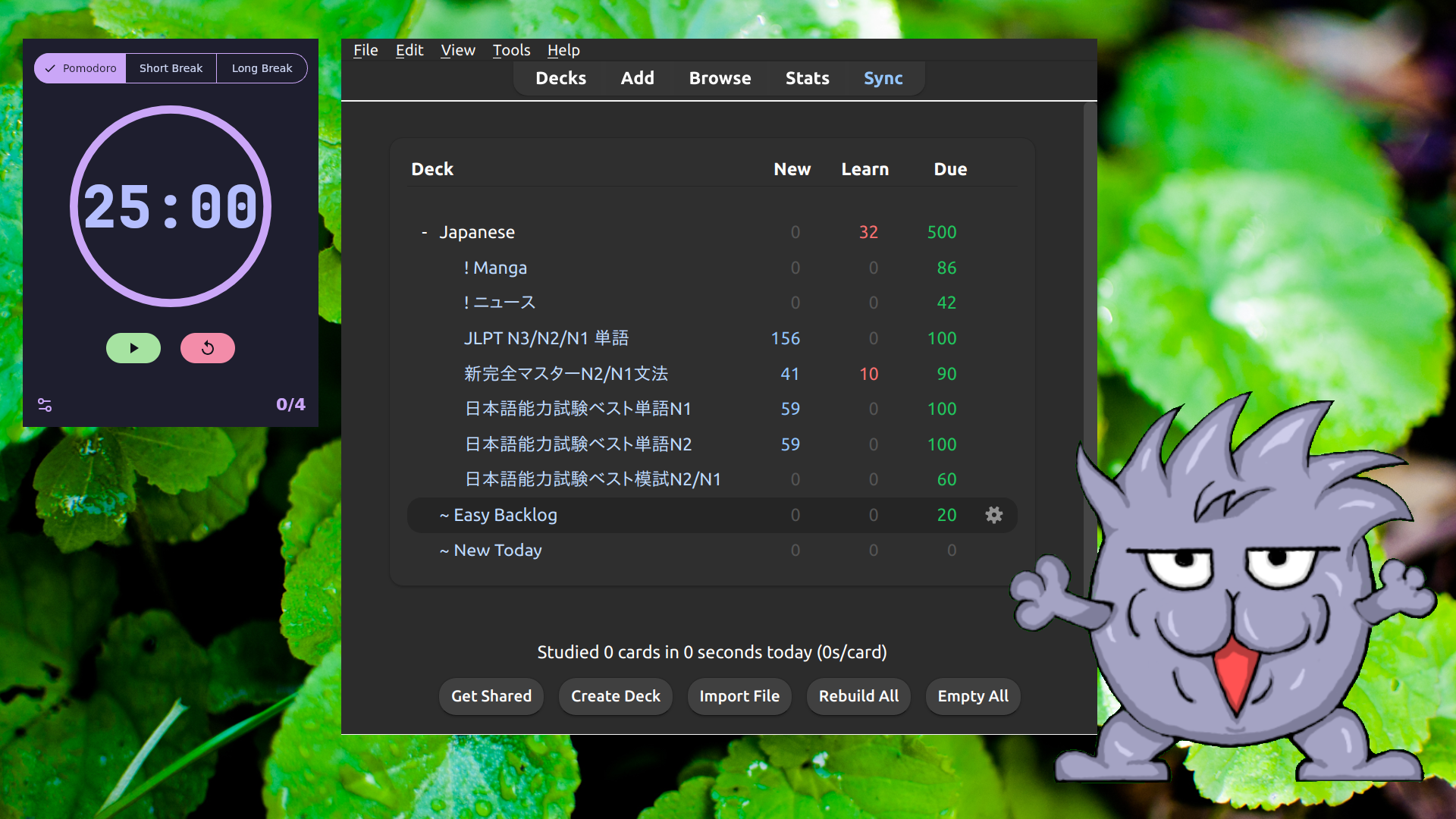
Task: Reset the Pomodoro timer
Action: click(x=208, y=348)
